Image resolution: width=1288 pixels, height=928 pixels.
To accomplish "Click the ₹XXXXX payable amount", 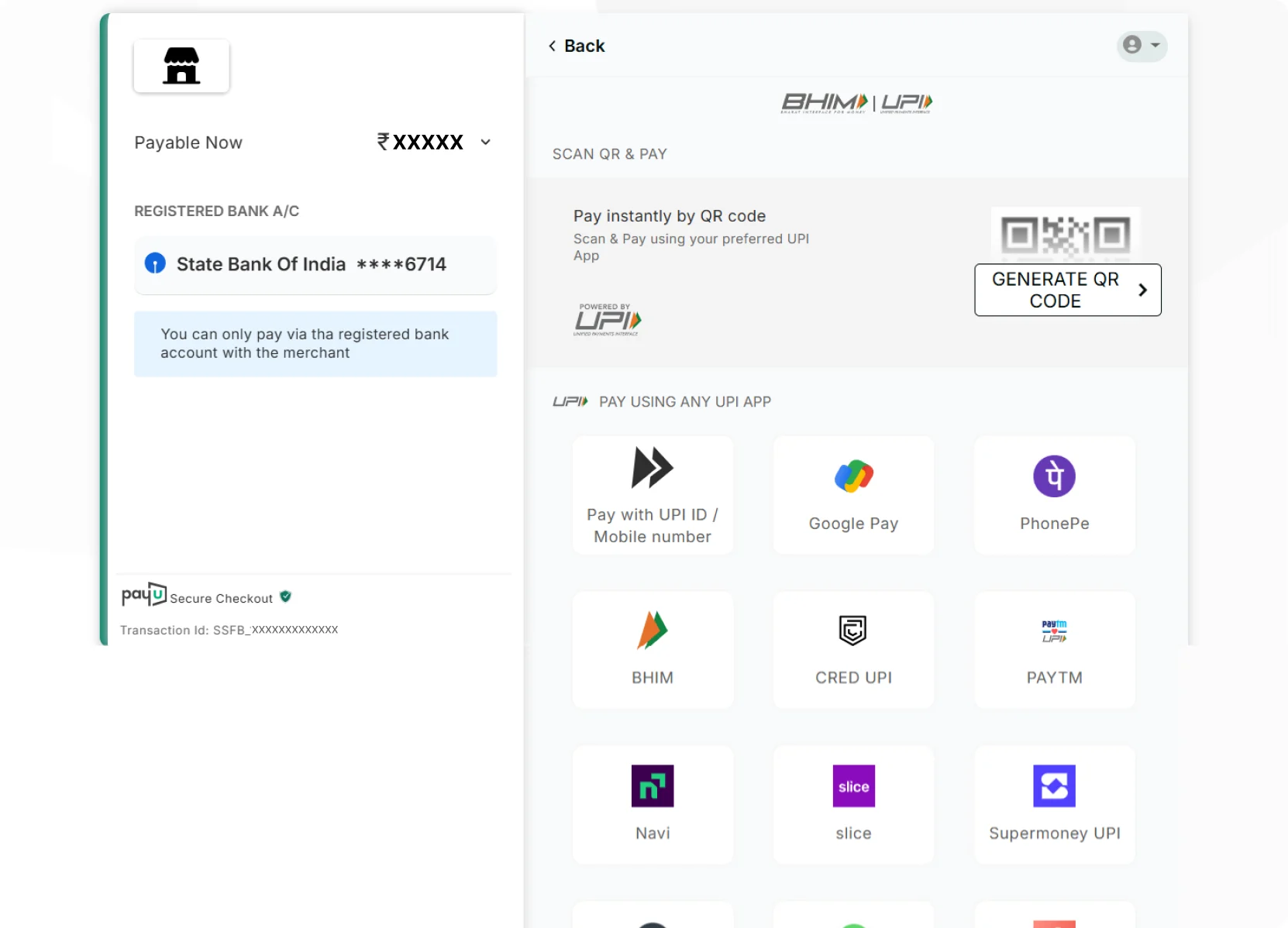I will pyautogui.click(x=420, y=142).
